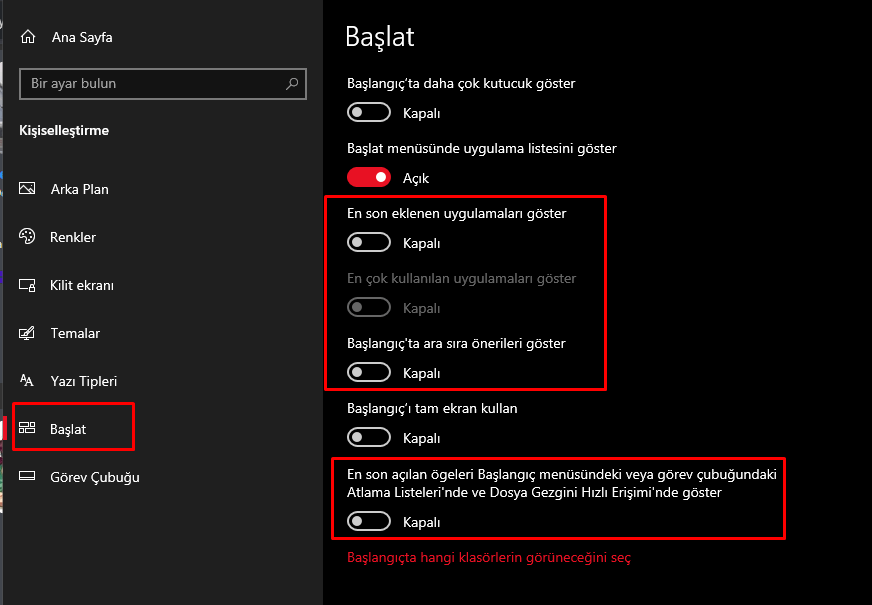Click the Başlat tiles icon in sidebar
The image size is (872, 605).
(27, 427)
